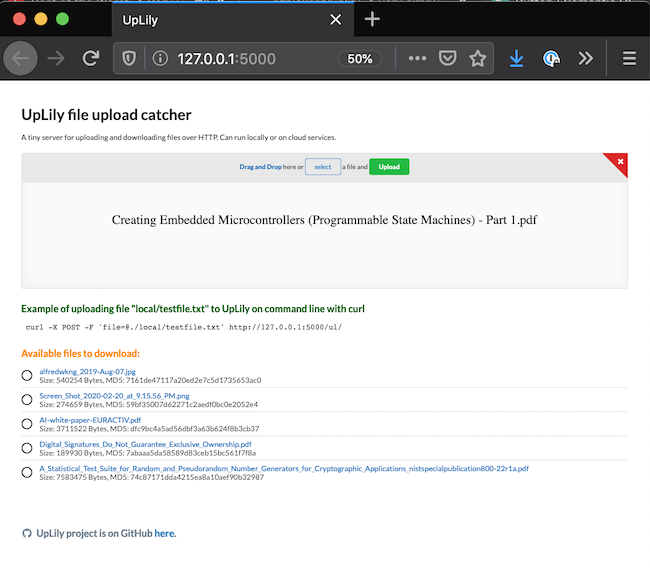Click MD5 line 7161de47117a20ed2e7c5d1735653ac0

point(150,380)
